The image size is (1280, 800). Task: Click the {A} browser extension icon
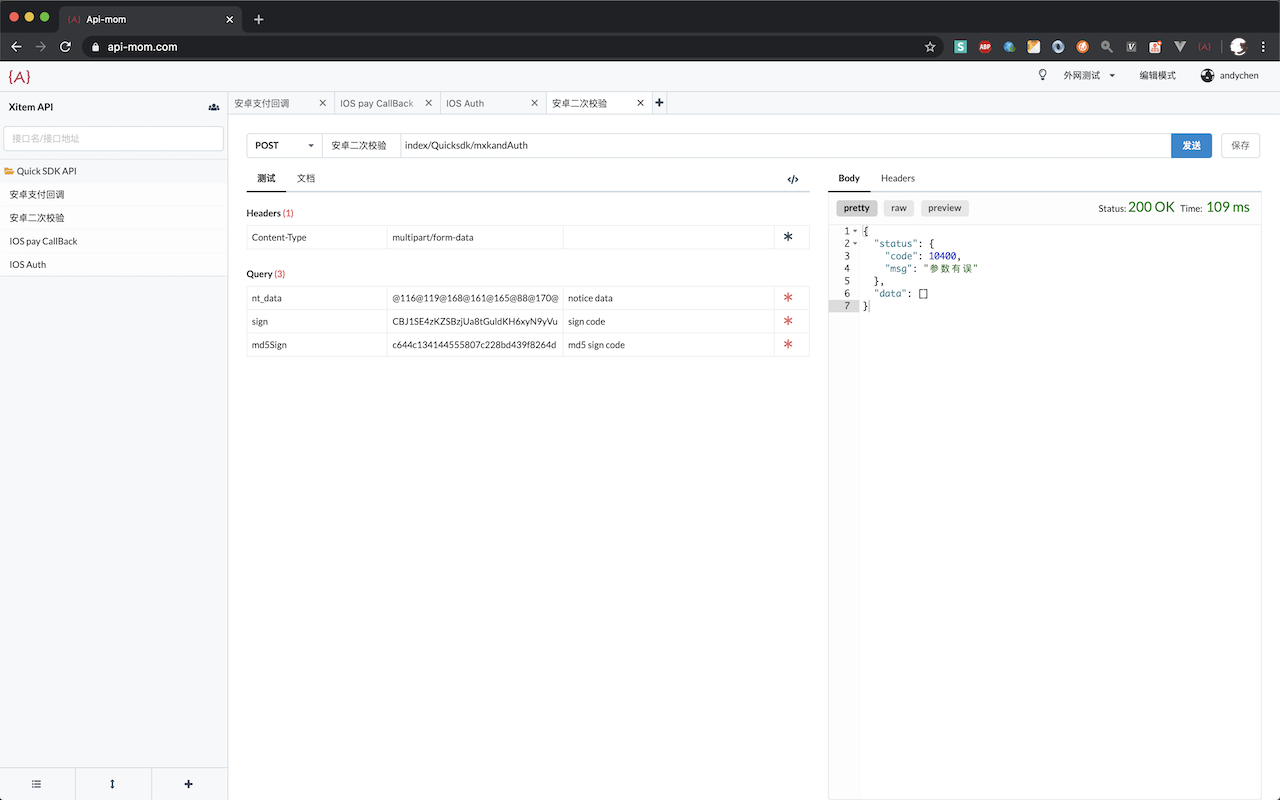[1204, 47]
